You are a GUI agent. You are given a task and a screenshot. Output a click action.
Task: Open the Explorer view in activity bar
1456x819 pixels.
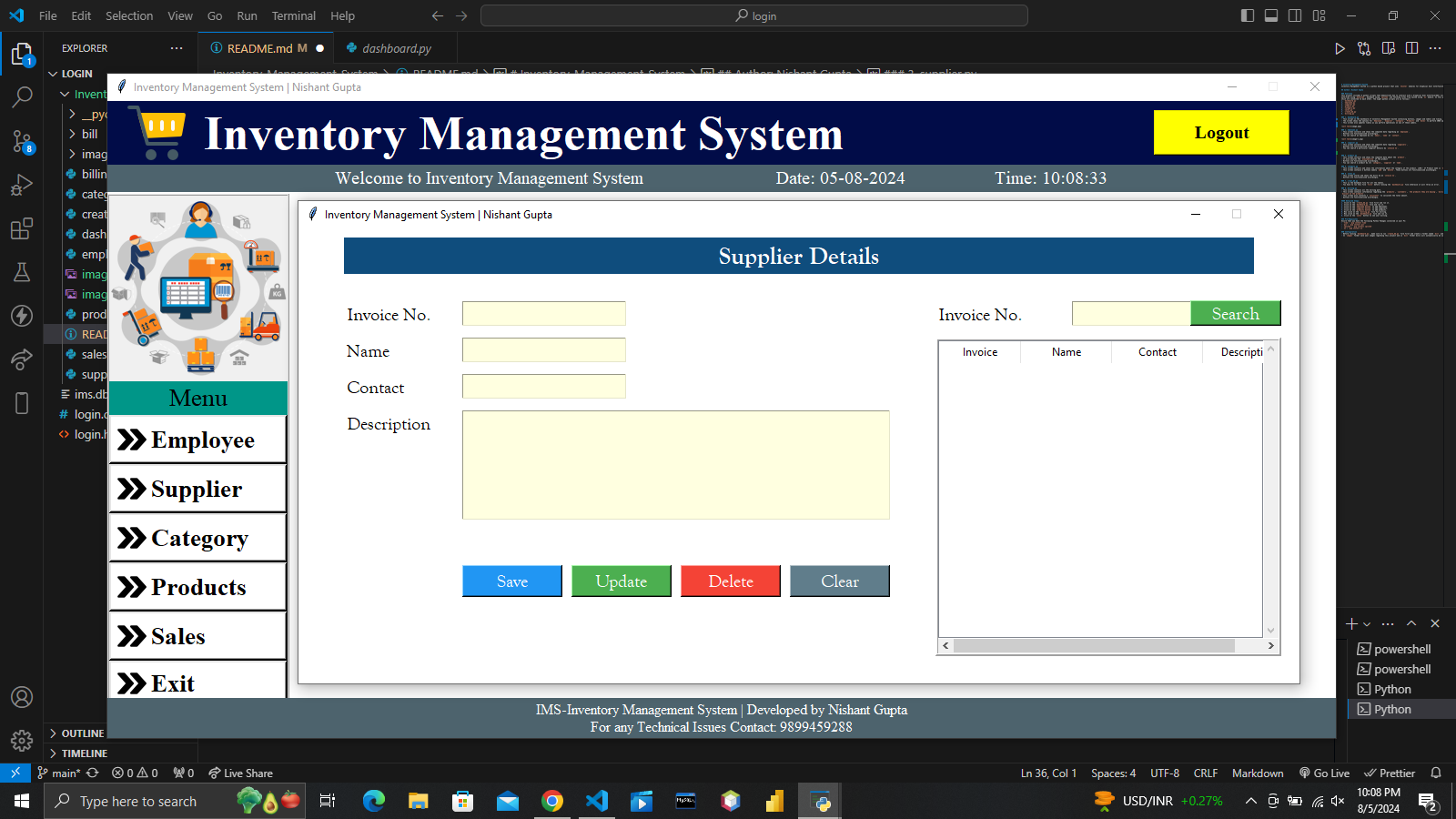(22, 55)
